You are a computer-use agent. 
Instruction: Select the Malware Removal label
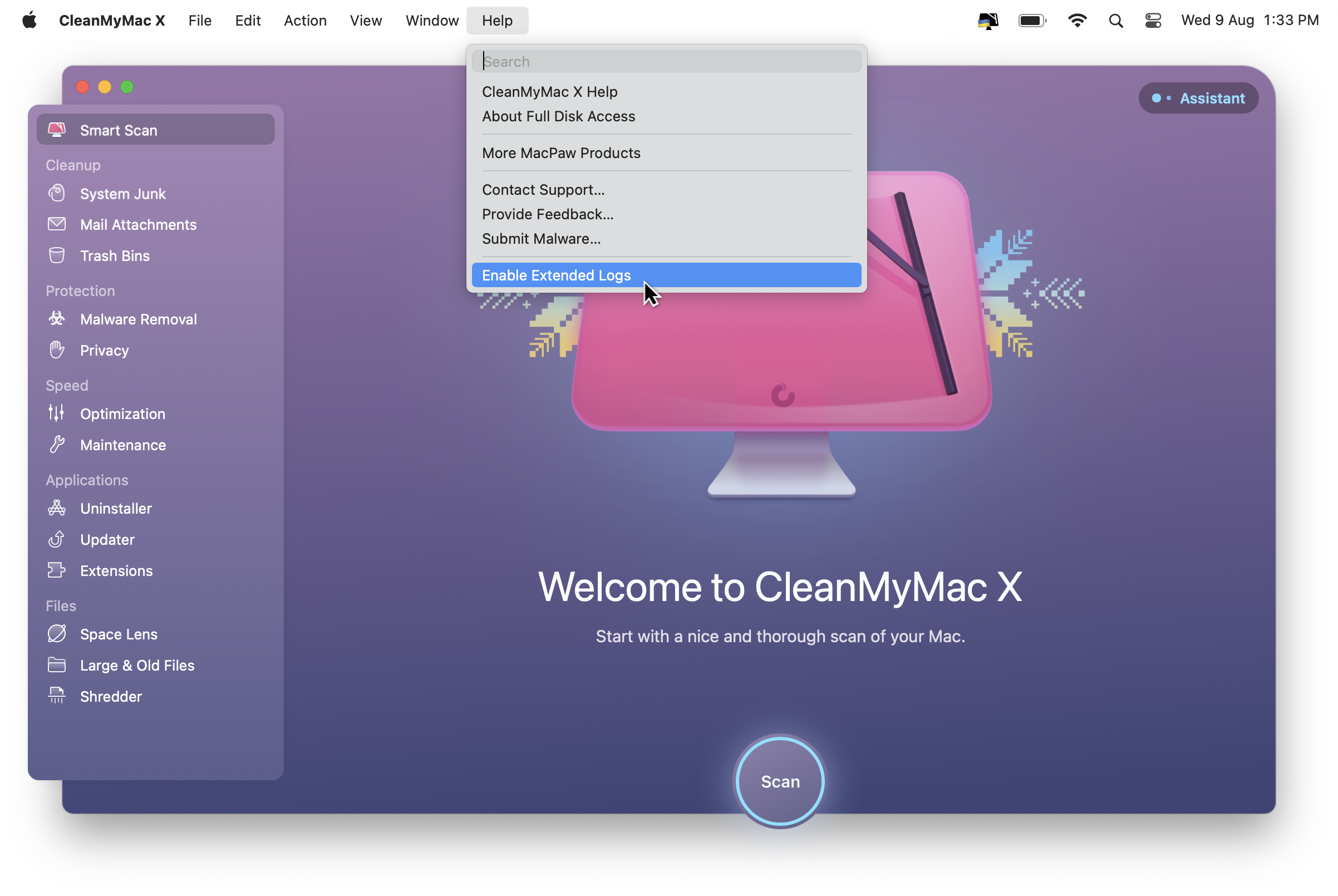(x=138, y=319)
